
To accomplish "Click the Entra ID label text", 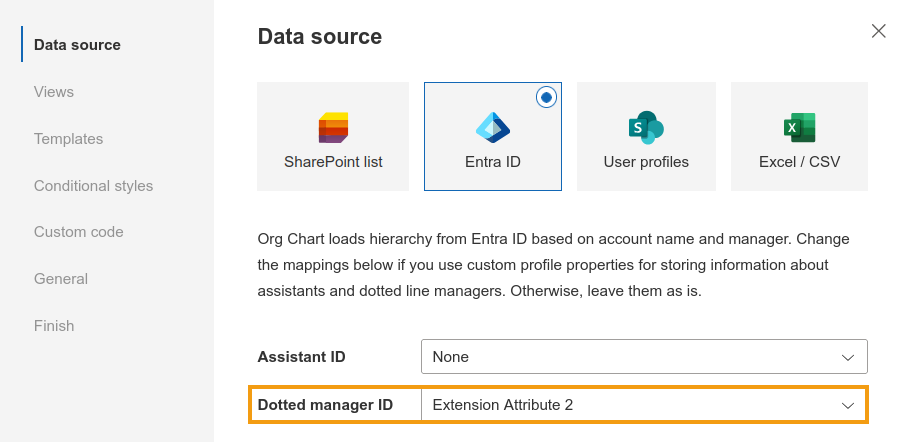I will click(x=493, y=162).
